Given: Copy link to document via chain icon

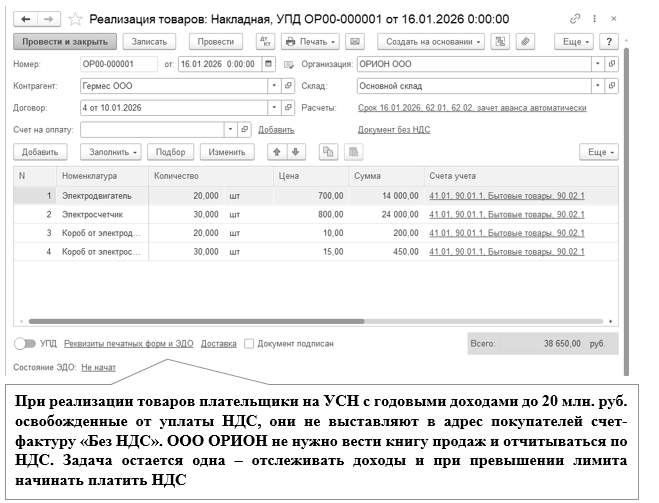Looking at the screenshot, I should (575, 18).
